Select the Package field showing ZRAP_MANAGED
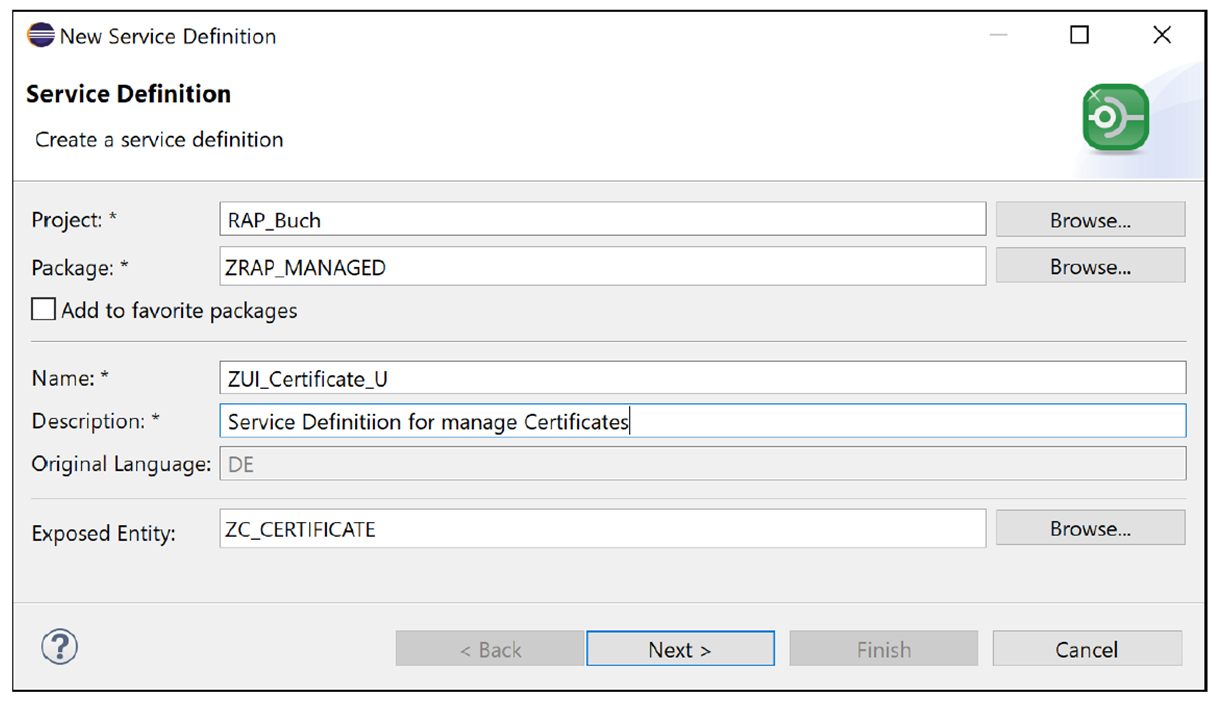This screenshot has width=1217, height=702. tap(600, 266)
